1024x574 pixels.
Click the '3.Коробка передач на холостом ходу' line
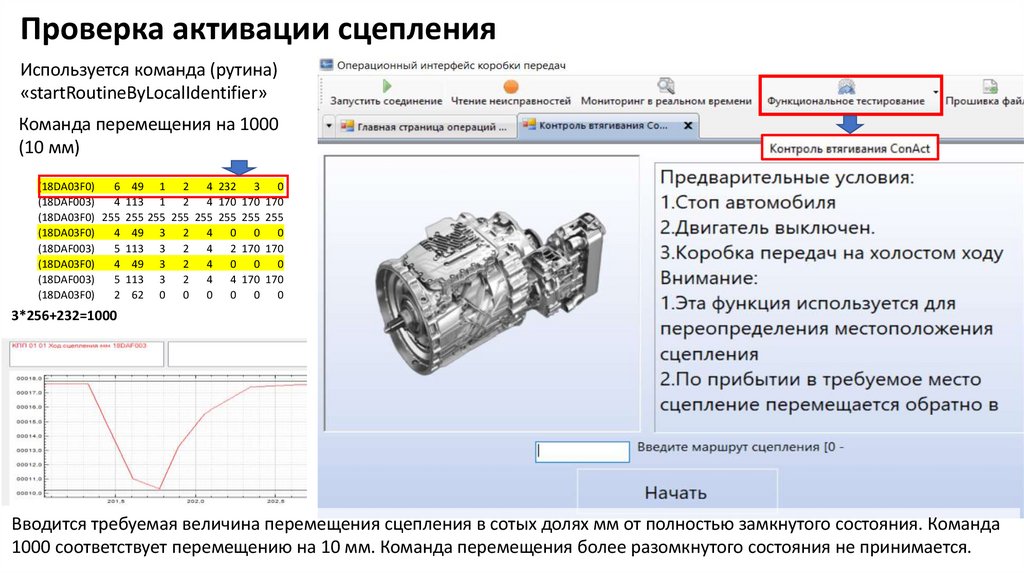(x=831, y=253)
